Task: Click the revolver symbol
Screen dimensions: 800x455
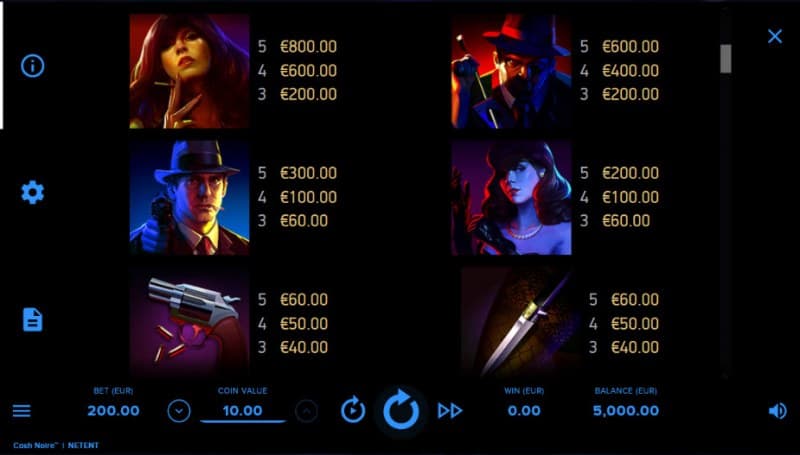Action: pyautogui.click(x=189, y=321)
